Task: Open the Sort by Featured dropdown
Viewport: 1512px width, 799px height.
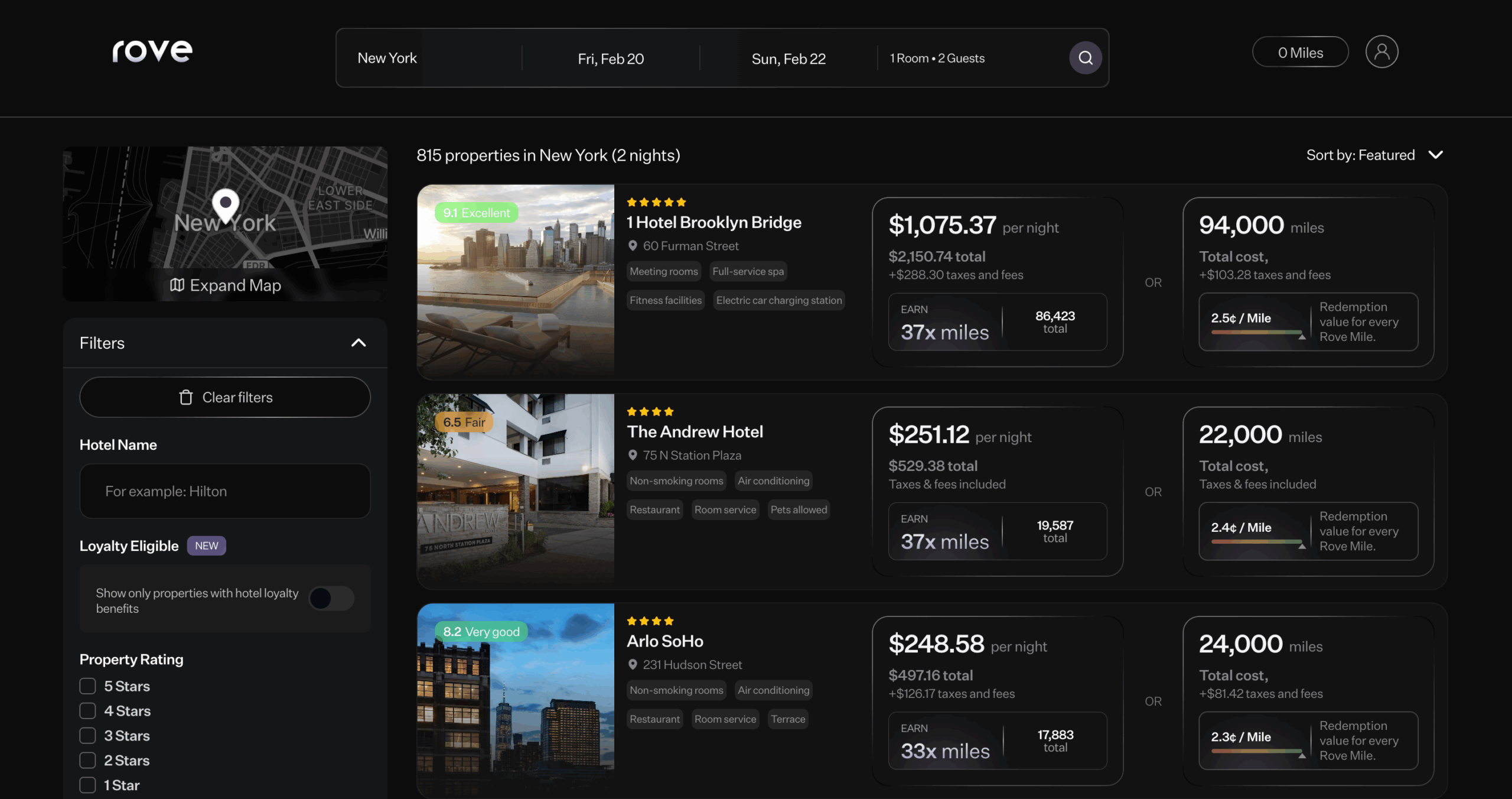Action: [x=1375, y=155]
